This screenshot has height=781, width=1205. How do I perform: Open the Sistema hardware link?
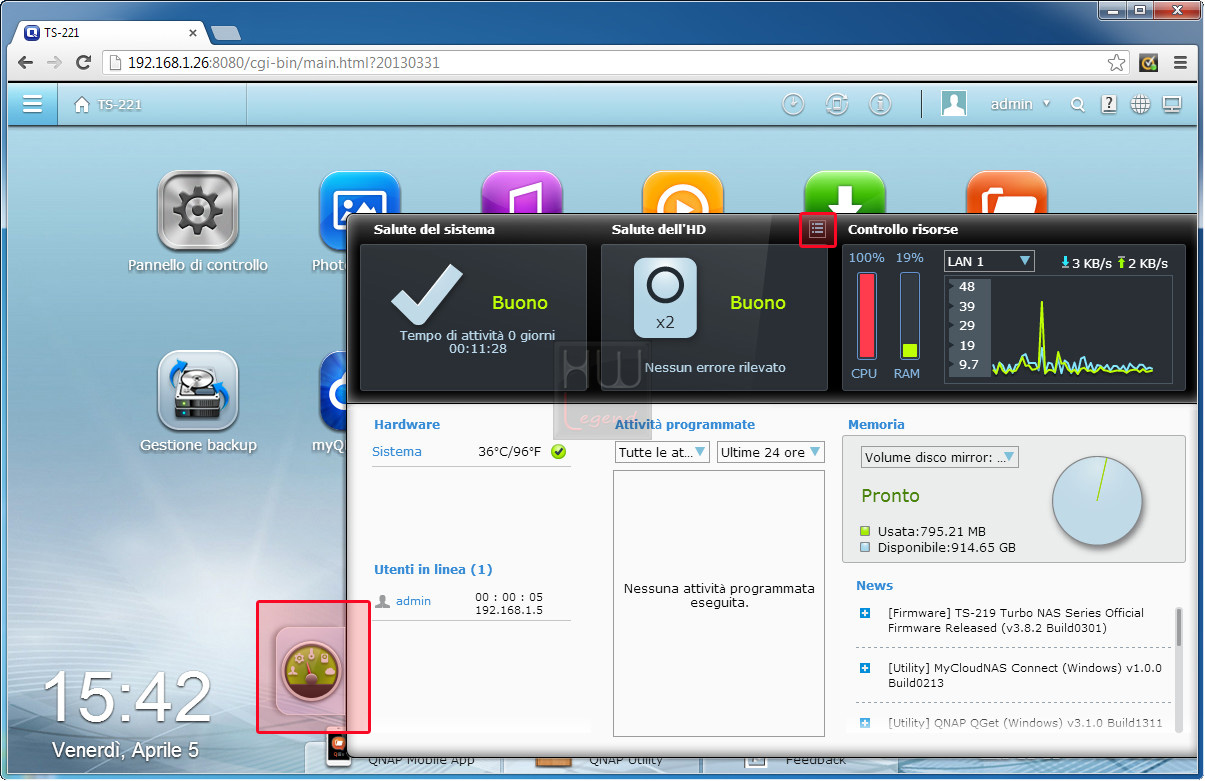click(x=397, y=452)
